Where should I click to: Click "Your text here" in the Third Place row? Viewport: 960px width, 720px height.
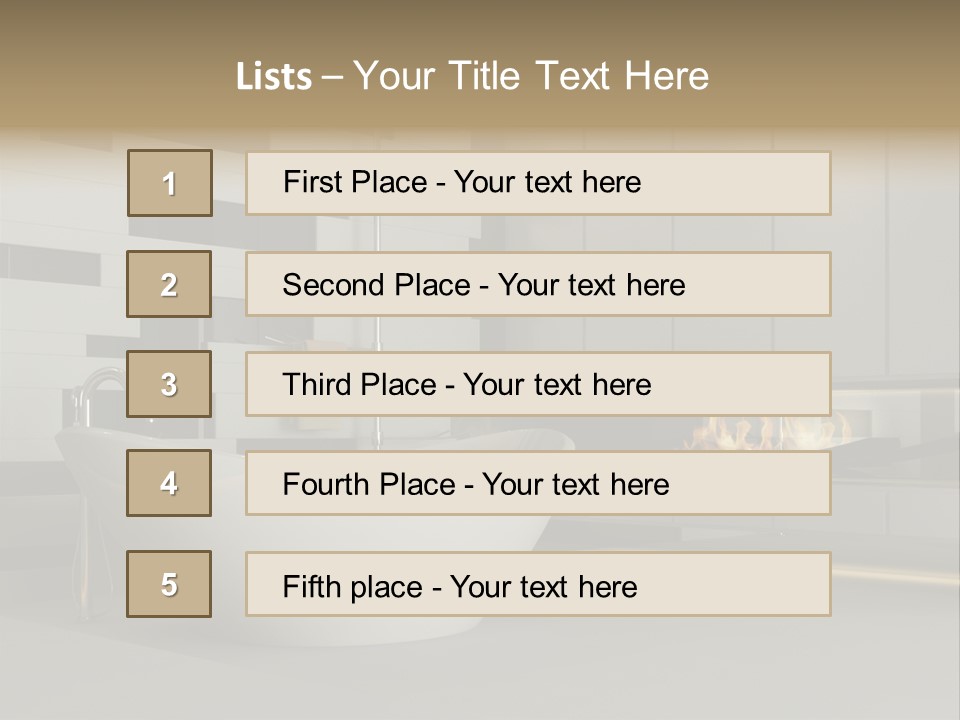pyautogui.click(x=557, y=385)
